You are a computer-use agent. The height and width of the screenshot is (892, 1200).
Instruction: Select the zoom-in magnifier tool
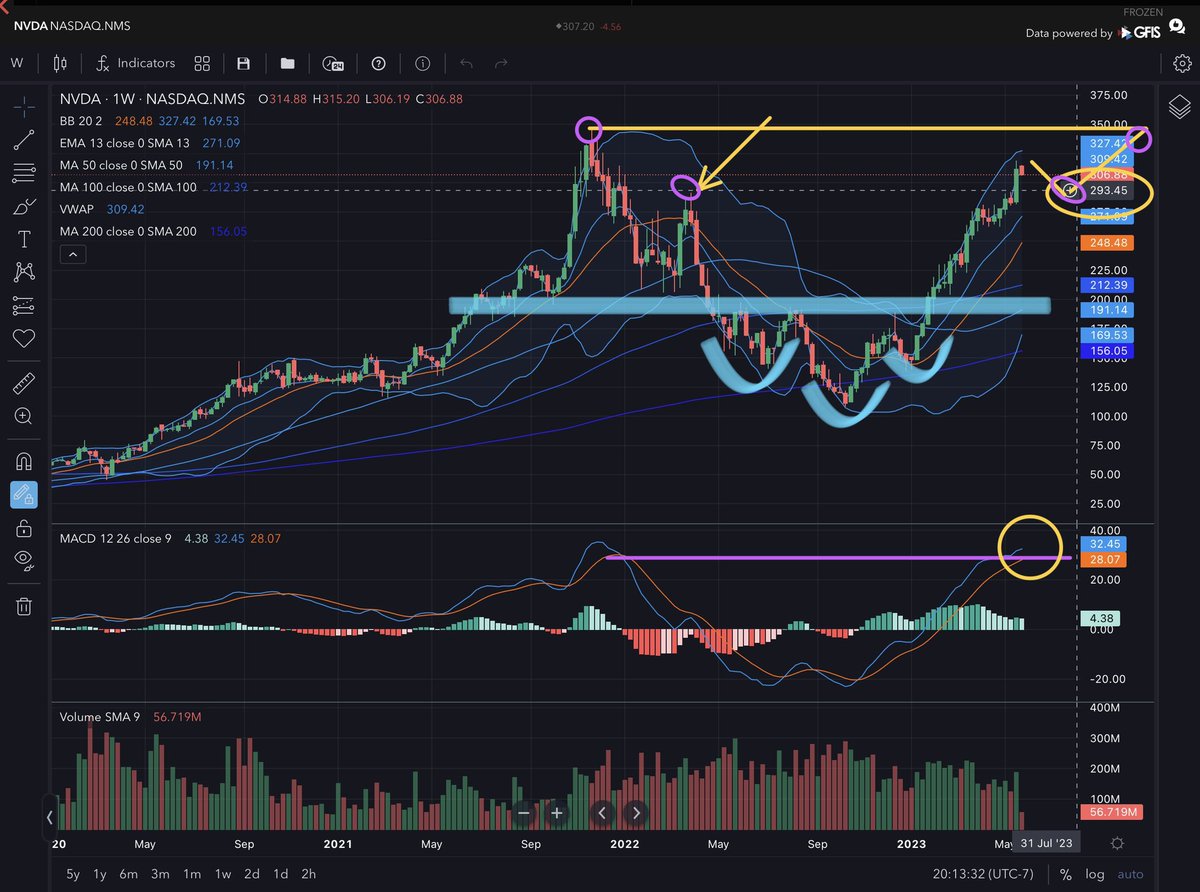coord(24,416)
